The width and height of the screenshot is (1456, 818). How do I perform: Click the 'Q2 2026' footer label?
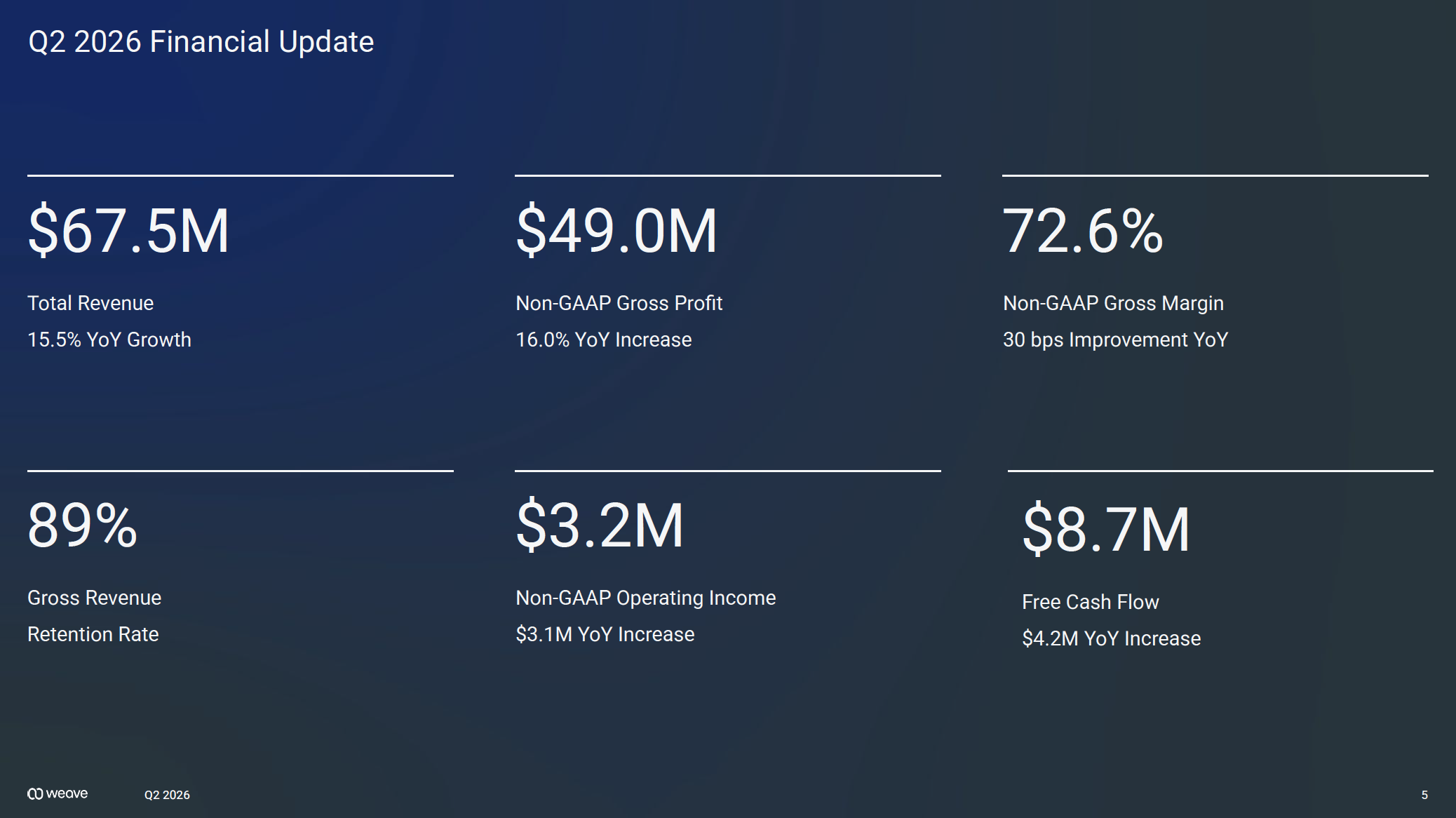[x=167, y=795]
